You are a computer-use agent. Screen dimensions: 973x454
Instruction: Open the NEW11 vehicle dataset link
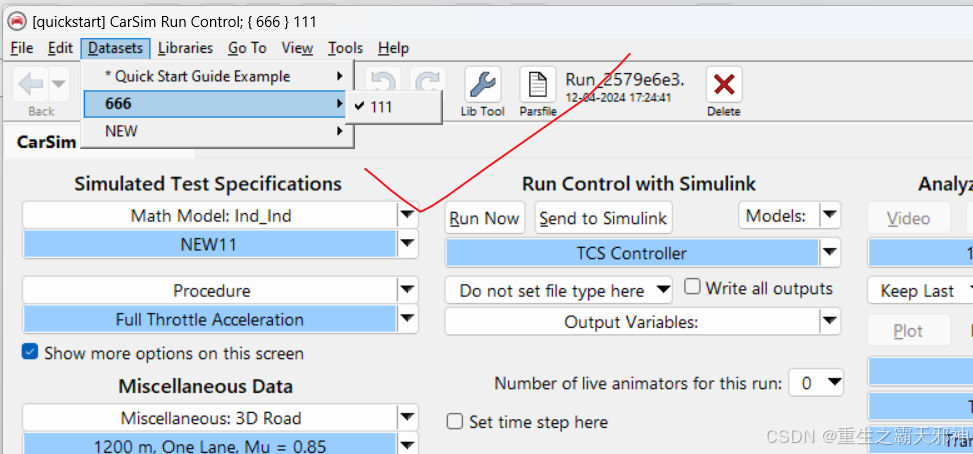coord(209,244)
